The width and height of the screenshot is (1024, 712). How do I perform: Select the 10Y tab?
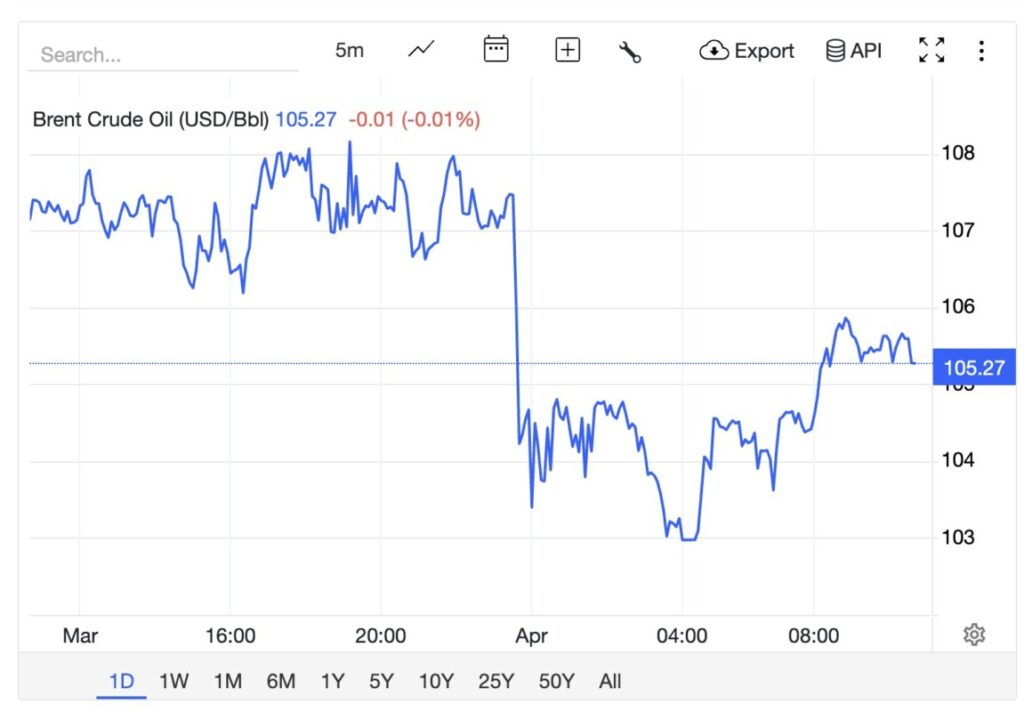[434, 680]
